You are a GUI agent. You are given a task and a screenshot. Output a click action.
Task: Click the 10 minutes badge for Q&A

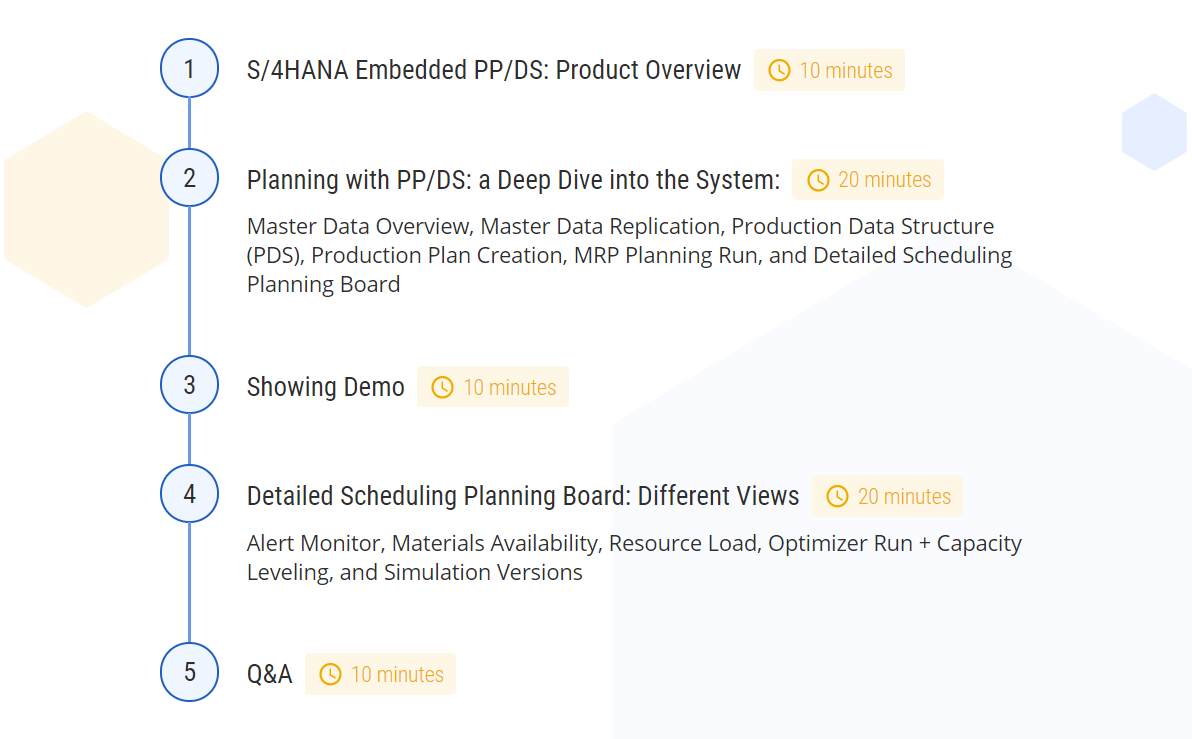(x=380, y=674)
